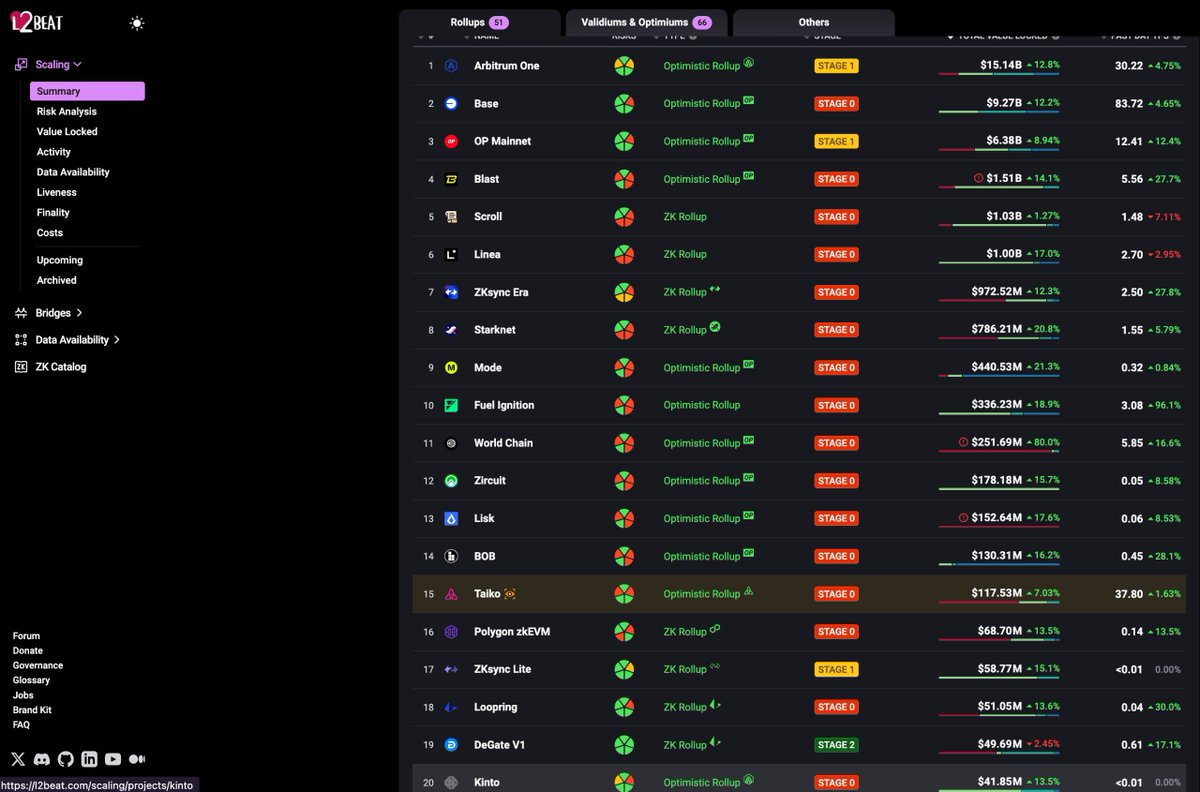The height and width of the screenshot is (792, 1200).
Task: Click the Zircuit project logo
Action: (x=452, y=481)
